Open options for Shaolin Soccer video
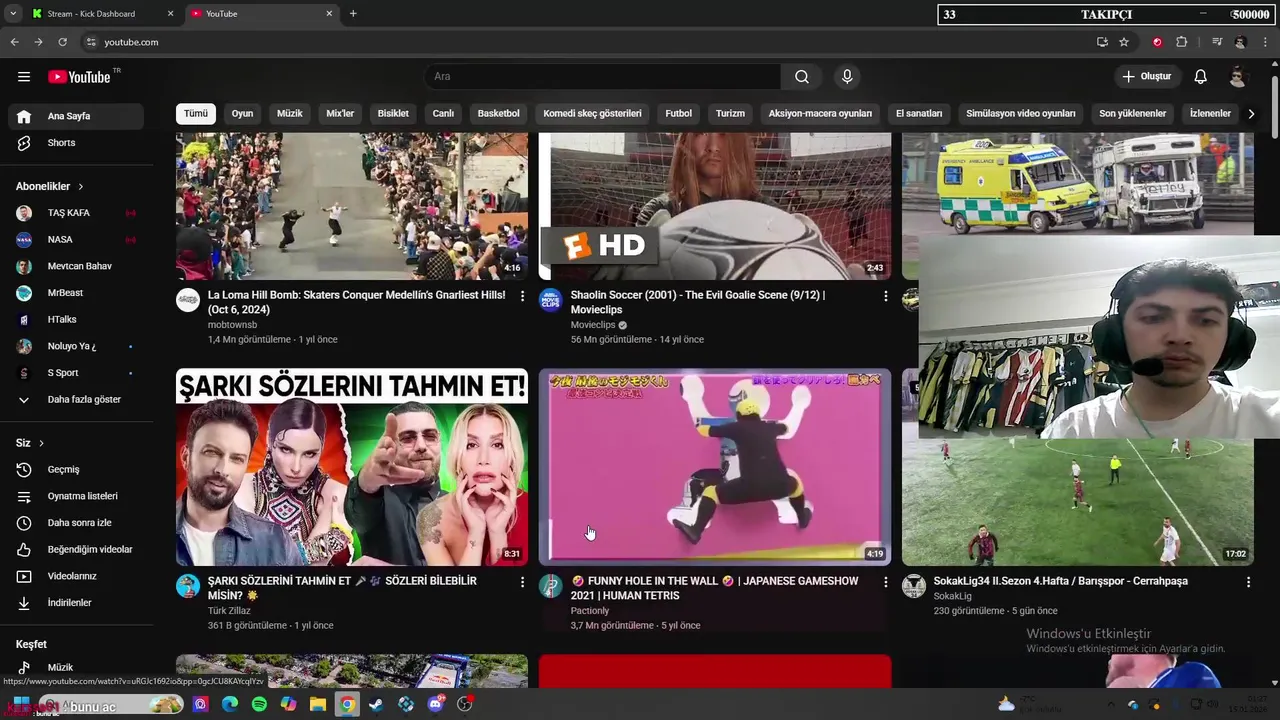The height and width of the screenshot is (720, 1280). tap(885, 296)
